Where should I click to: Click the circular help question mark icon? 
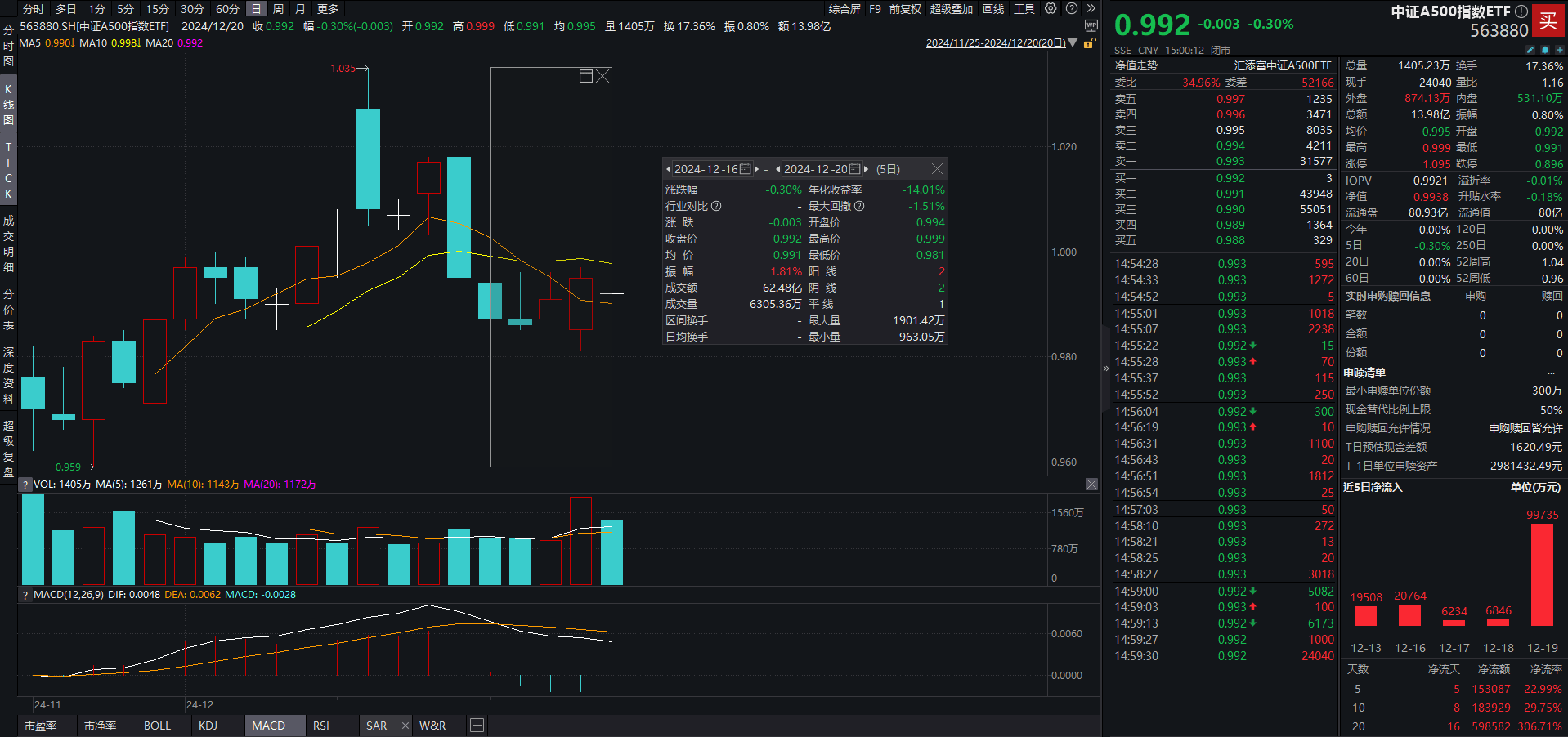[1071, 9]
